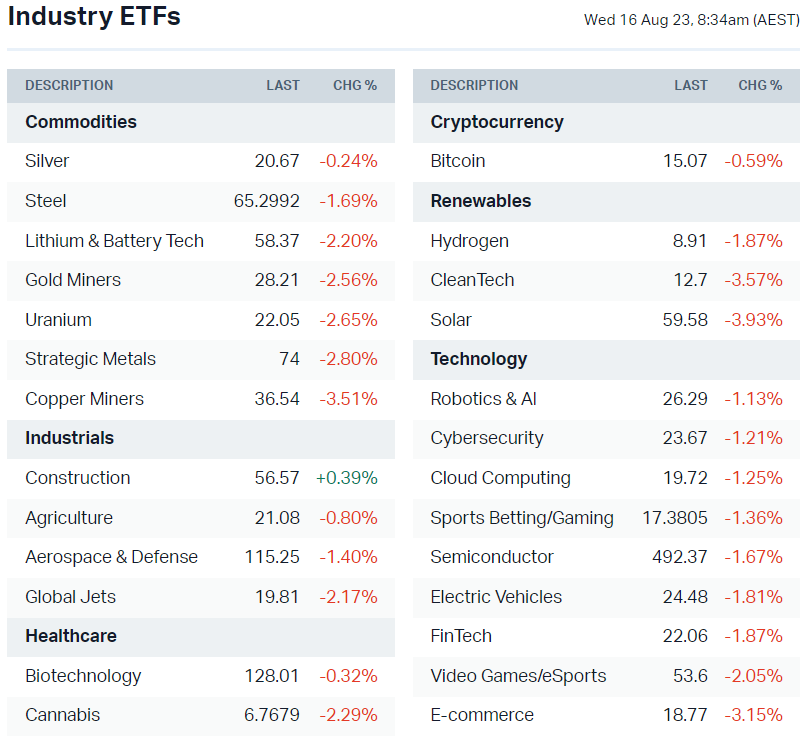Click the E-commerce ETF entry

(482, 715)
